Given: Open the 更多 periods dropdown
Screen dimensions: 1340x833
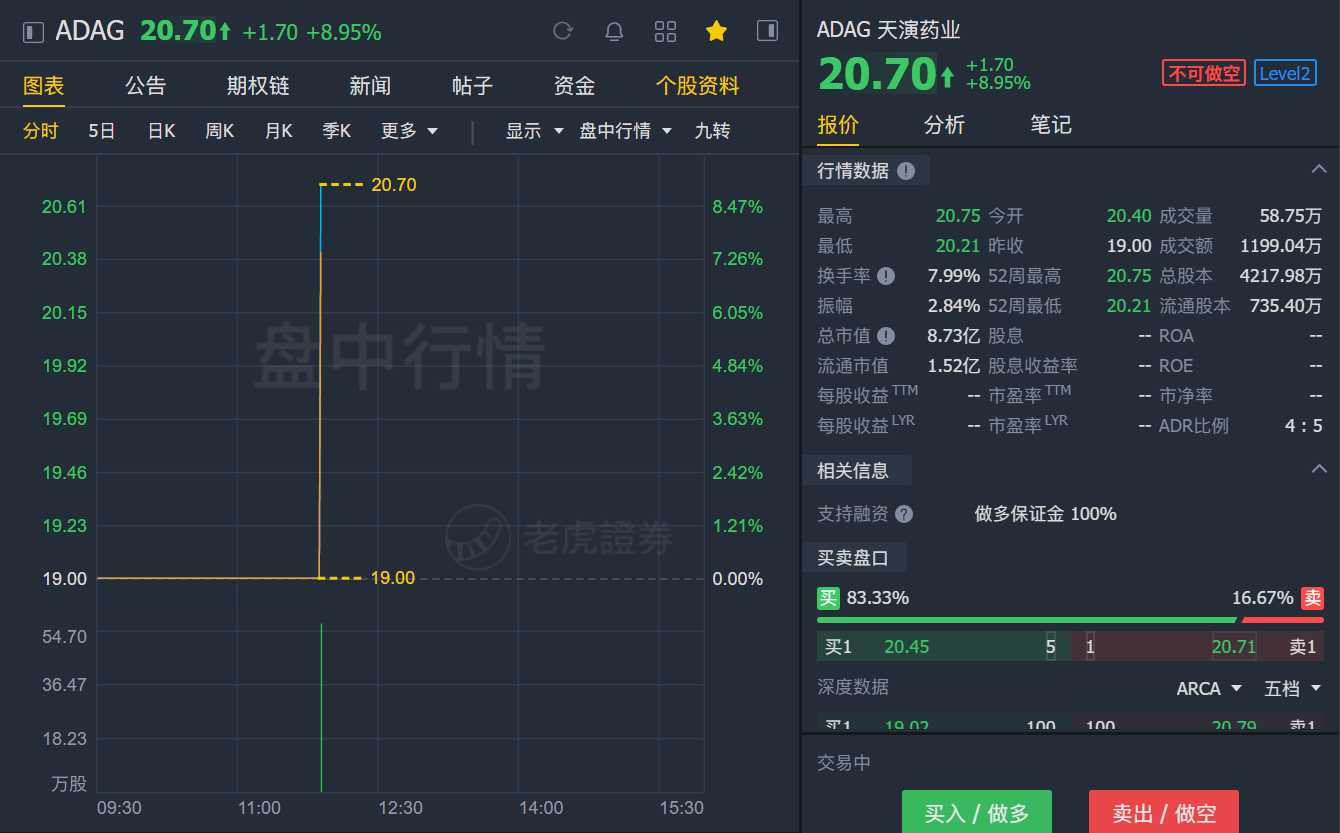Looking at the screenshot, I should tap(410, 131).
